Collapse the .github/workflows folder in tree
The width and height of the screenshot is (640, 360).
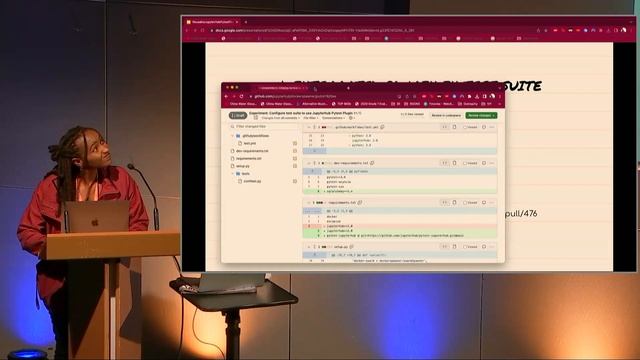(233, 136)
